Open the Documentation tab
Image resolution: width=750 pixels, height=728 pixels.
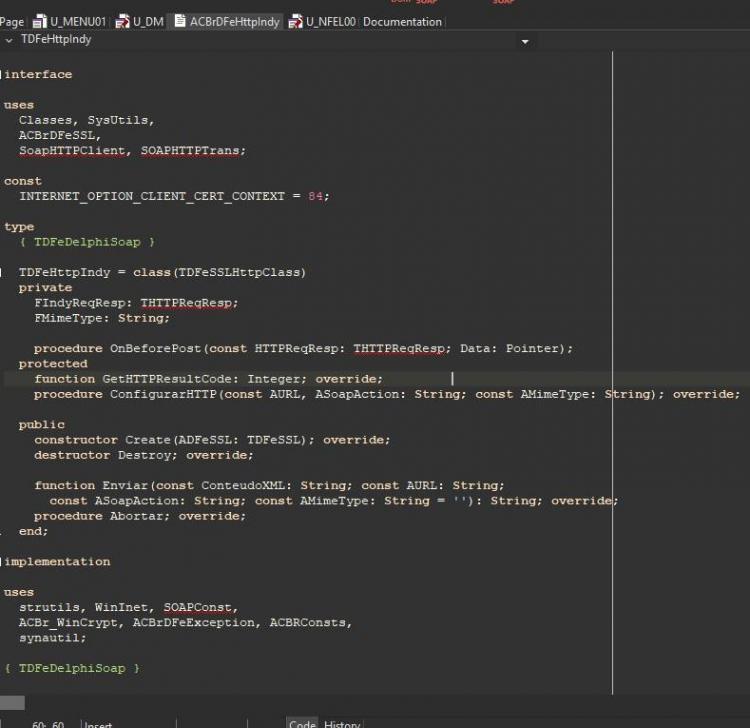coord(402,22)
